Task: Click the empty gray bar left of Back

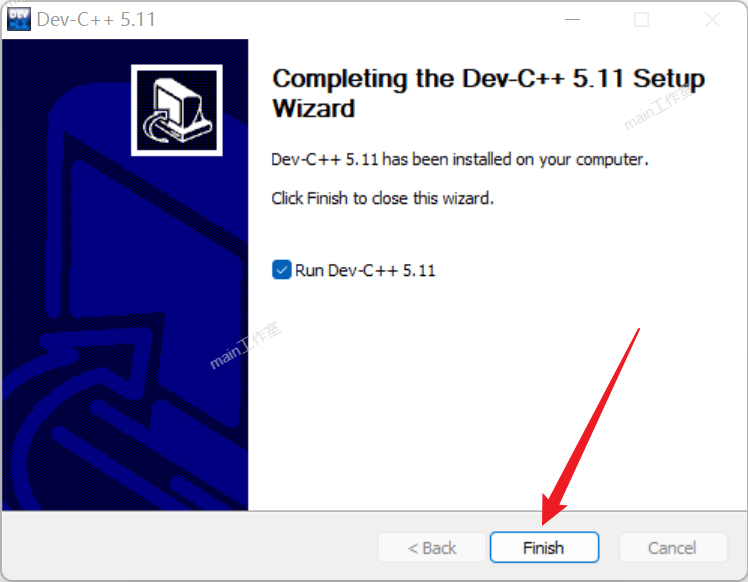Action: [190, 547]
